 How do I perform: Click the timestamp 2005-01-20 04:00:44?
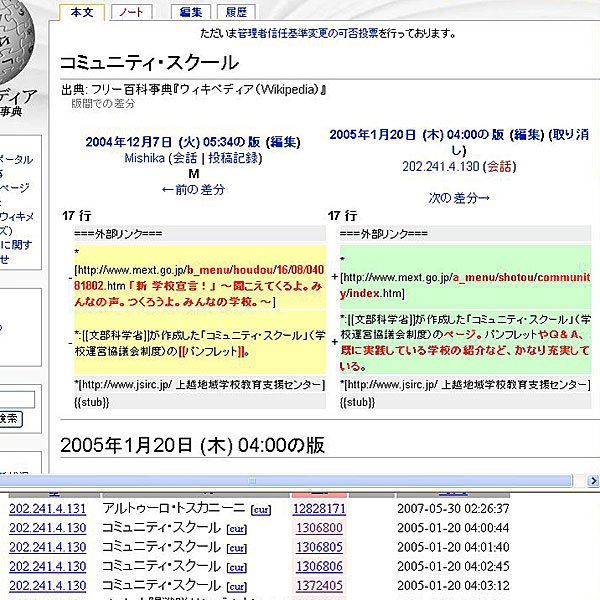[453, 528]
